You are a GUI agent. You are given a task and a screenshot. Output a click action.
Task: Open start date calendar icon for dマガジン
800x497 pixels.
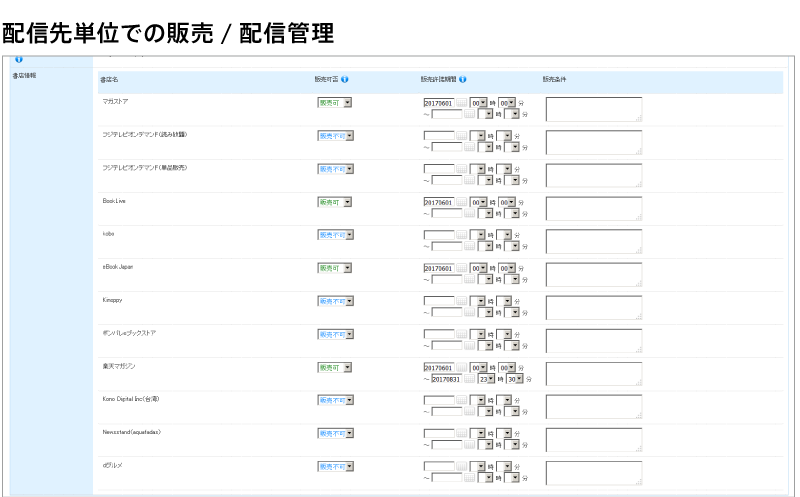click(x=461, y=466)
